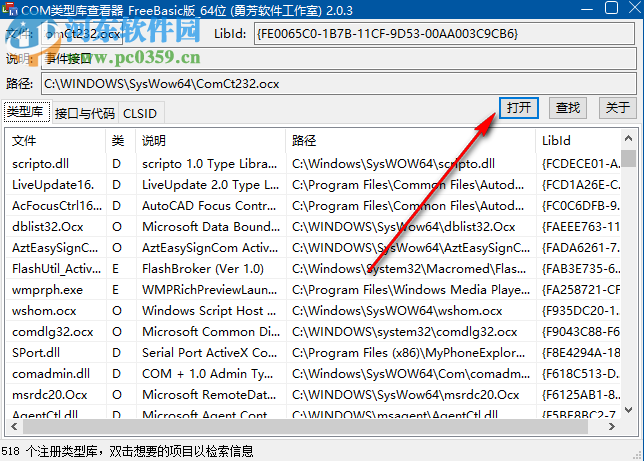Click description 'AztEasySignCom Activ...'
This screenshot has height=461, width=644.
tap(210, 248)
